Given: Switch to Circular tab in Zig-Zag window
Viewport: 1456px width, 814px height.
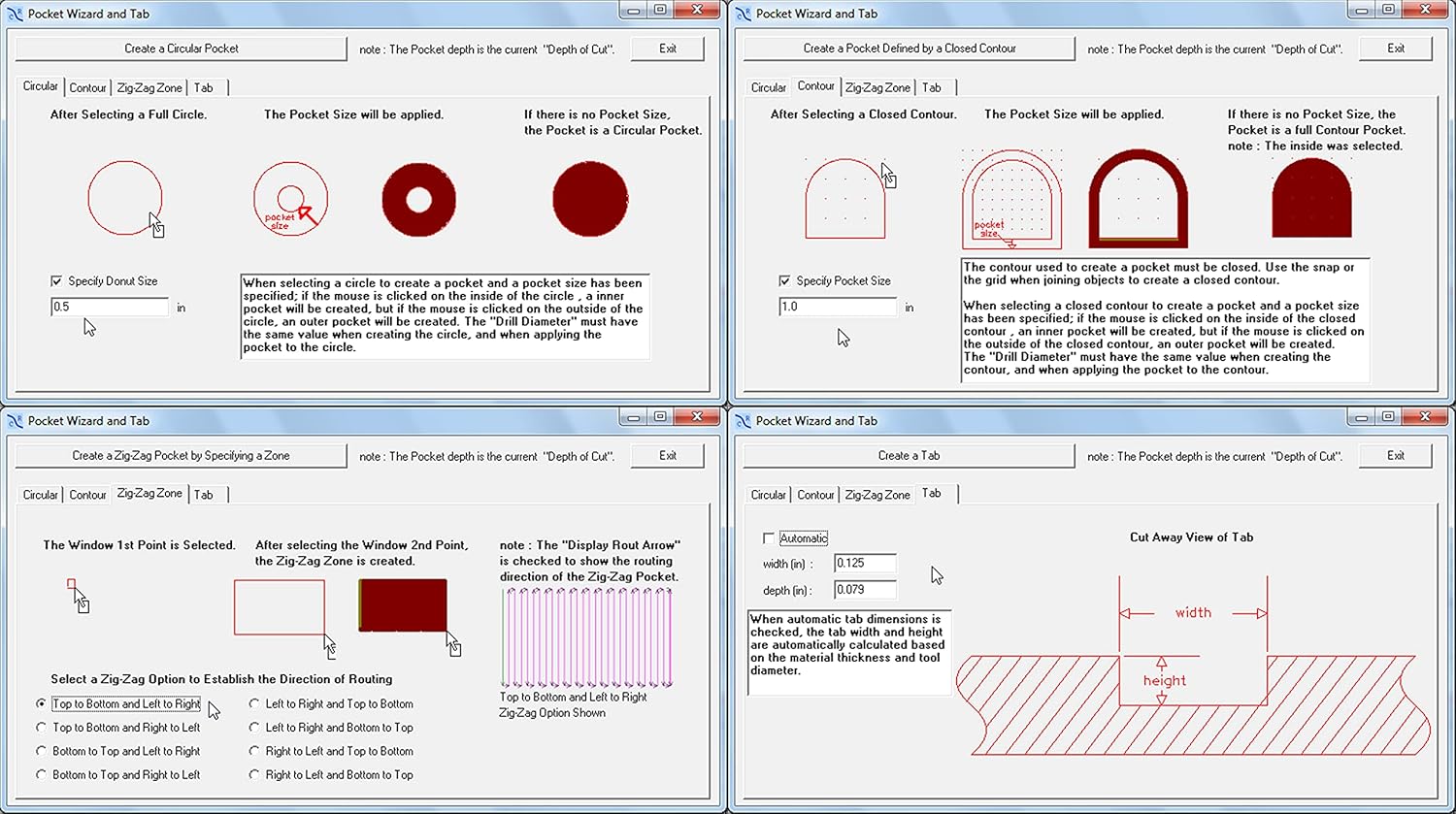Looking at the screenshot, I should coord(41,495).
